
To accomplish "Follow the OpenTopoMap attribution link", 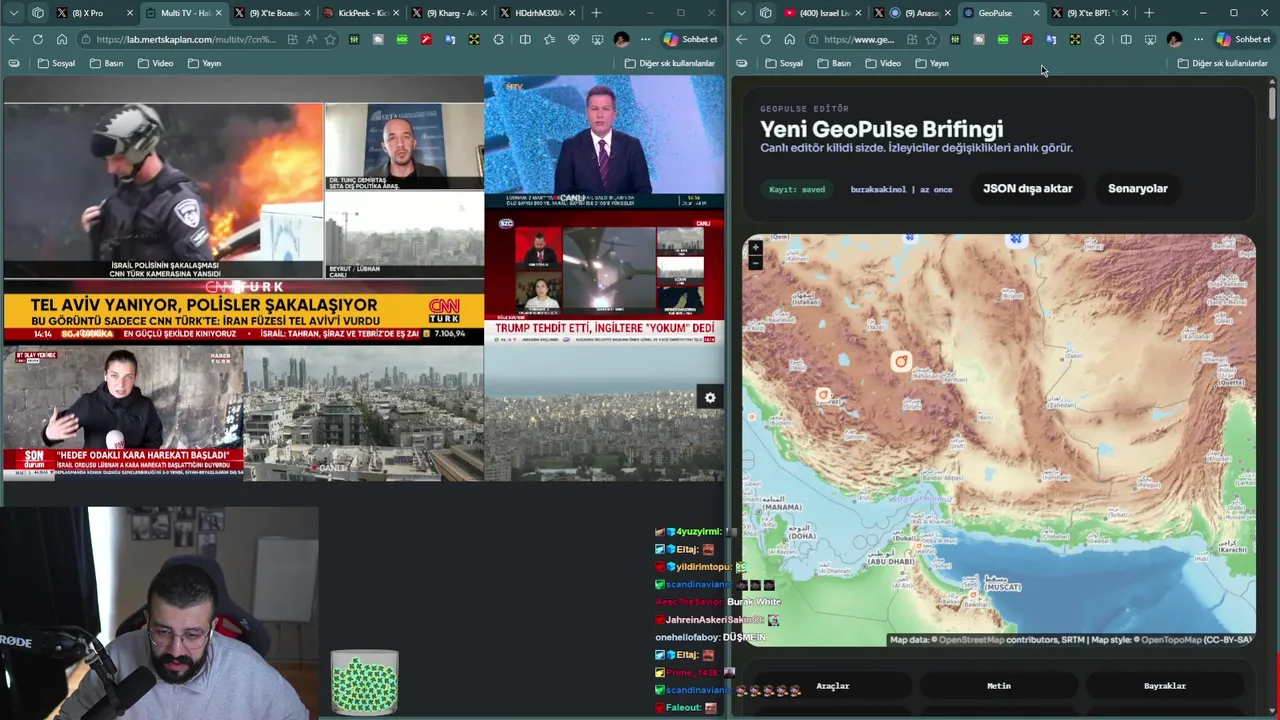I will tap(1171, 640).
